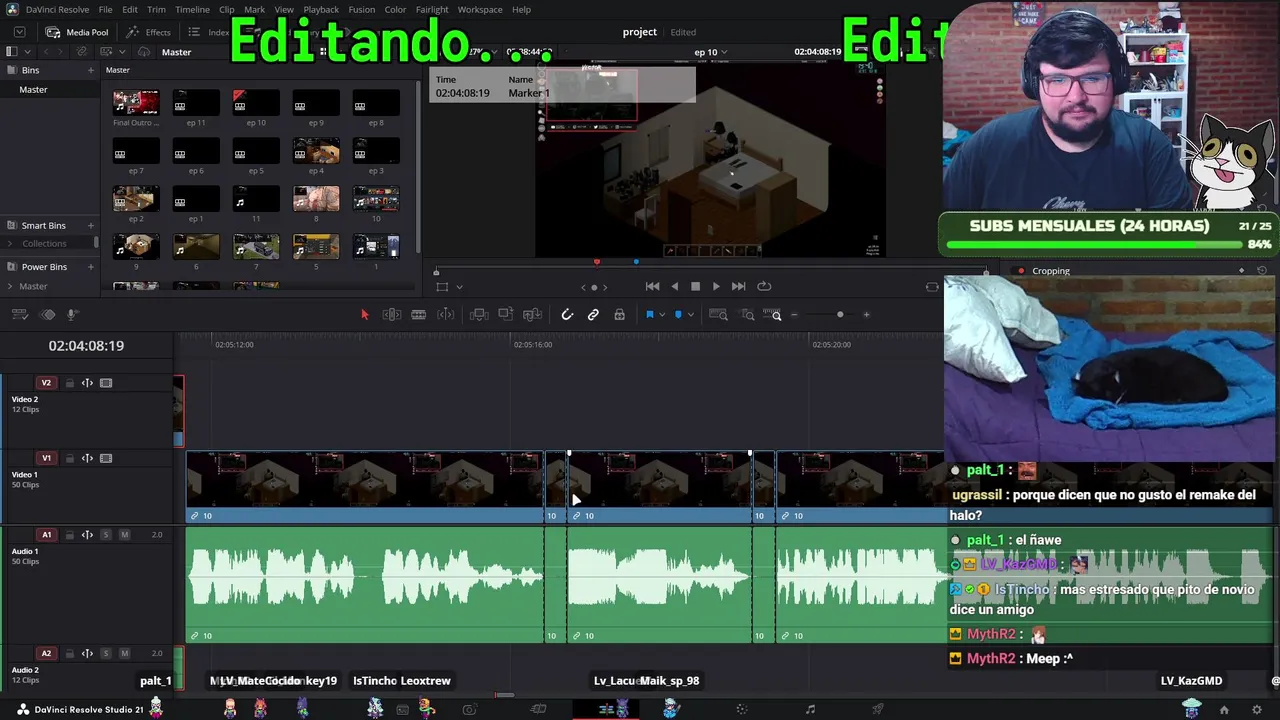Expand the Collections smart bin
Viewport: 1280px width, 720px height.
10,244
